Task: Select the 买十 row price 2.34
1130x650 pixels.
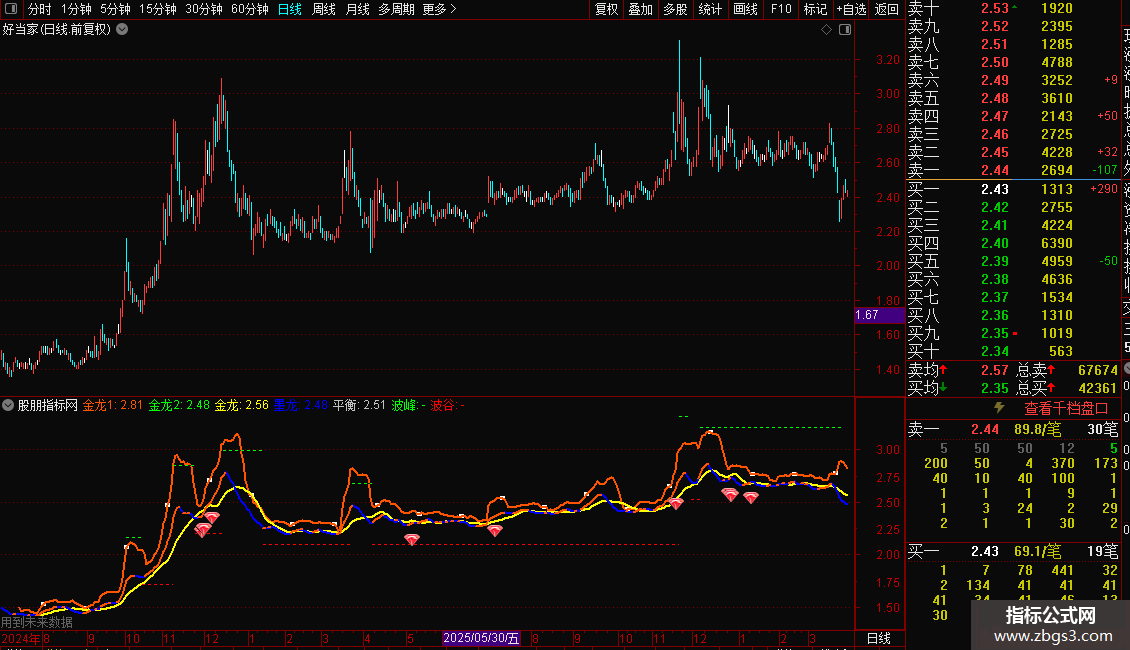Action: [x=995, y=351]
